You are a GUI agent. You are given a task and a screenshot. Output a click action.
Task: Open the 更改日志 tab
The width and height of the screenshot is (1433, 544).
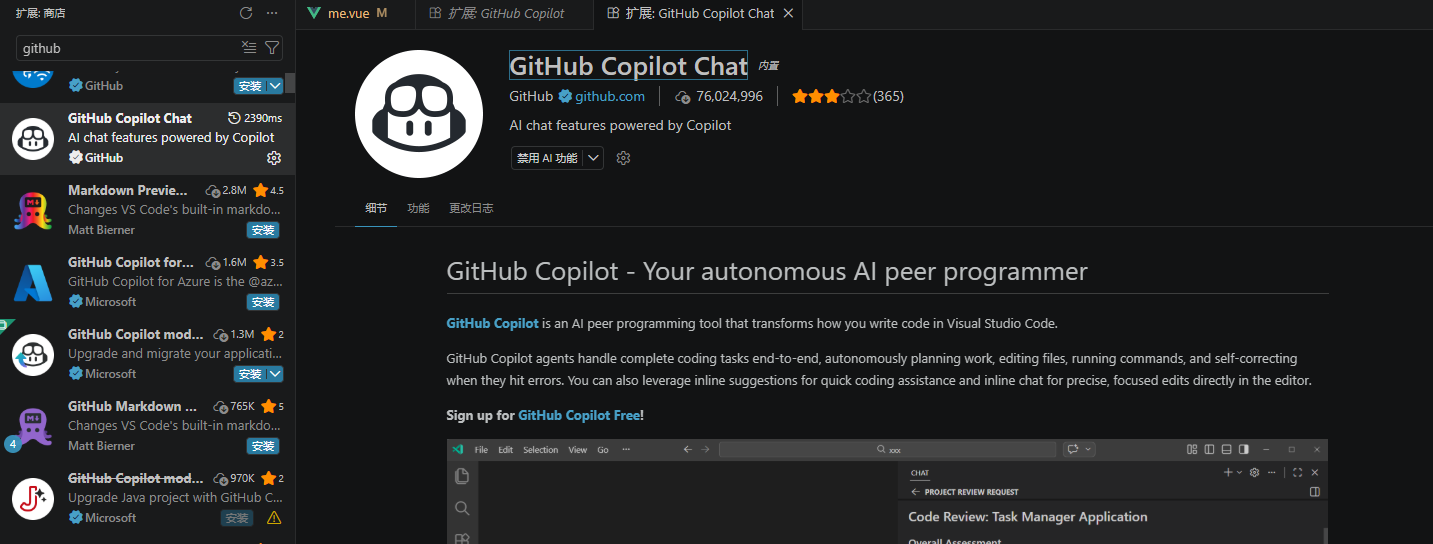point(471,209)
